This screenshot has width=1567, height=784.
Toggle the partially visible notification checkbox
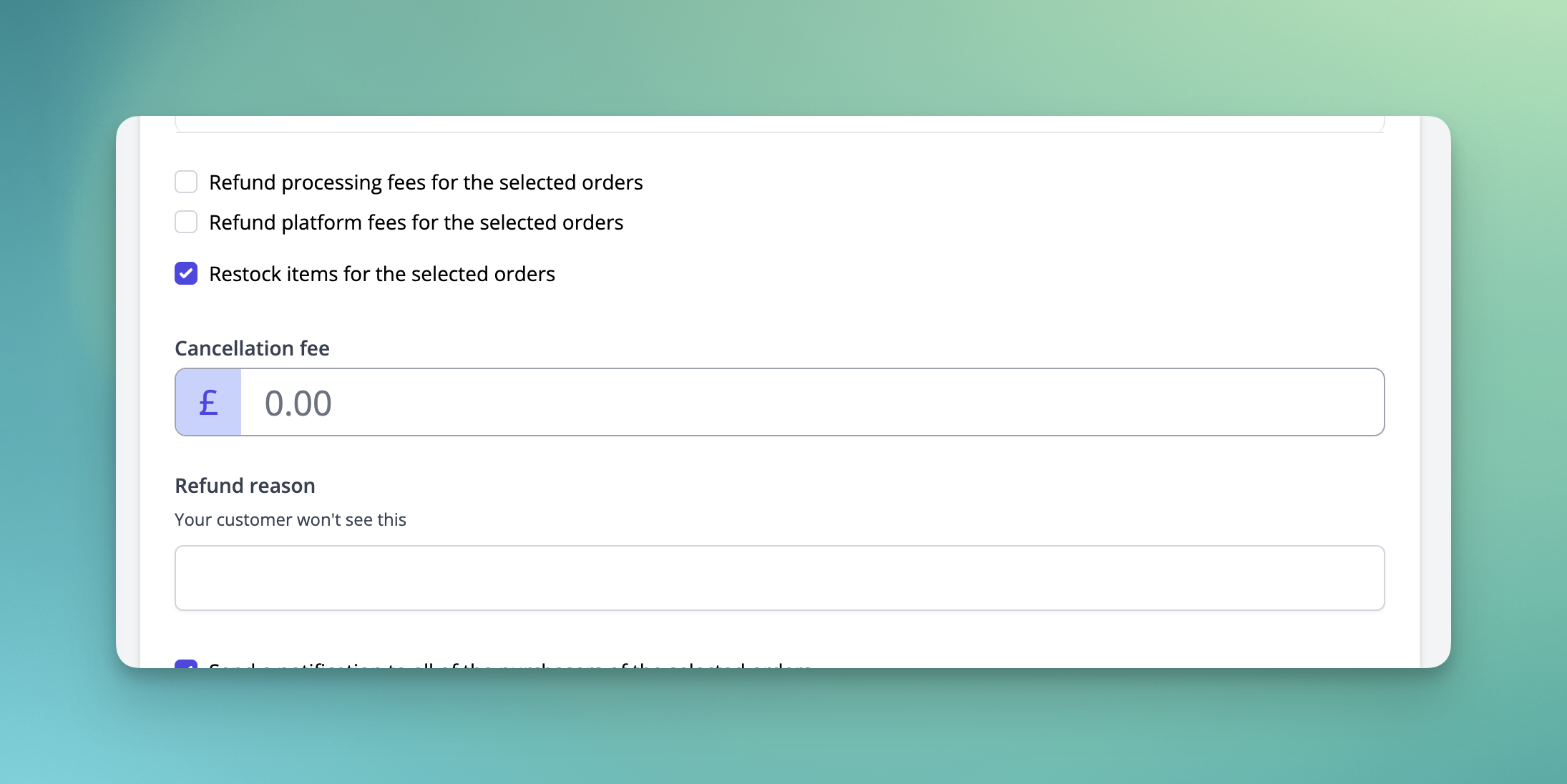coord(186,665)
